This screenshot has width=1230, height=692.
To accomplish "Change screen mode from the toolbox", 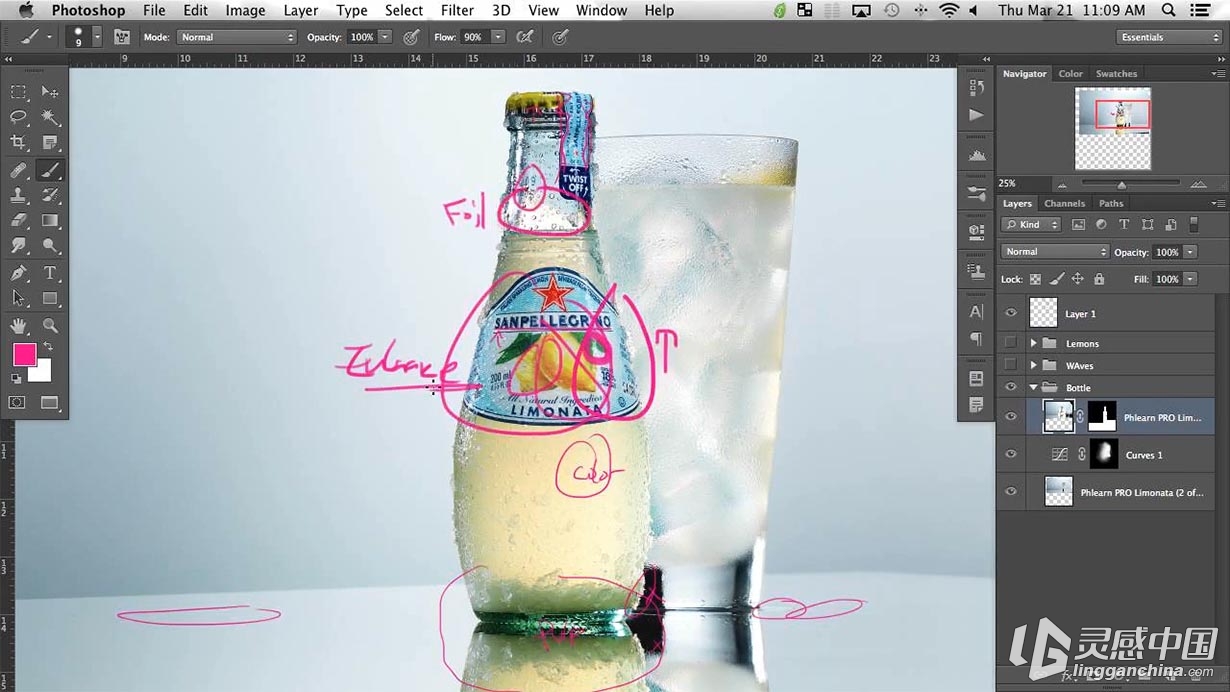I will tap(50, 402).
